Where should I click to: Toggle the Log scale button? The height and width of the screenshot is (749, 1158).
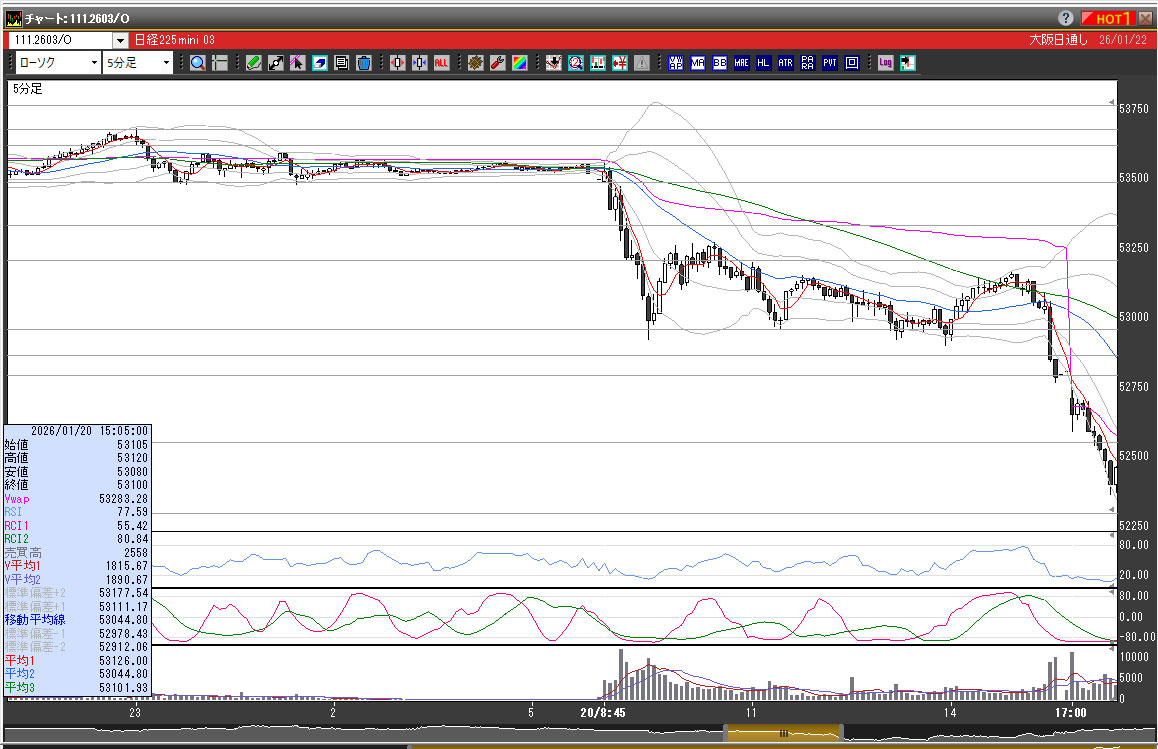point(885,63)
